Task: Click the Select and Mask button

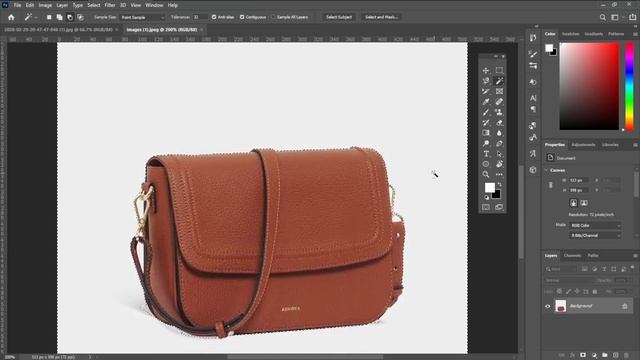Action: [381, 17]
